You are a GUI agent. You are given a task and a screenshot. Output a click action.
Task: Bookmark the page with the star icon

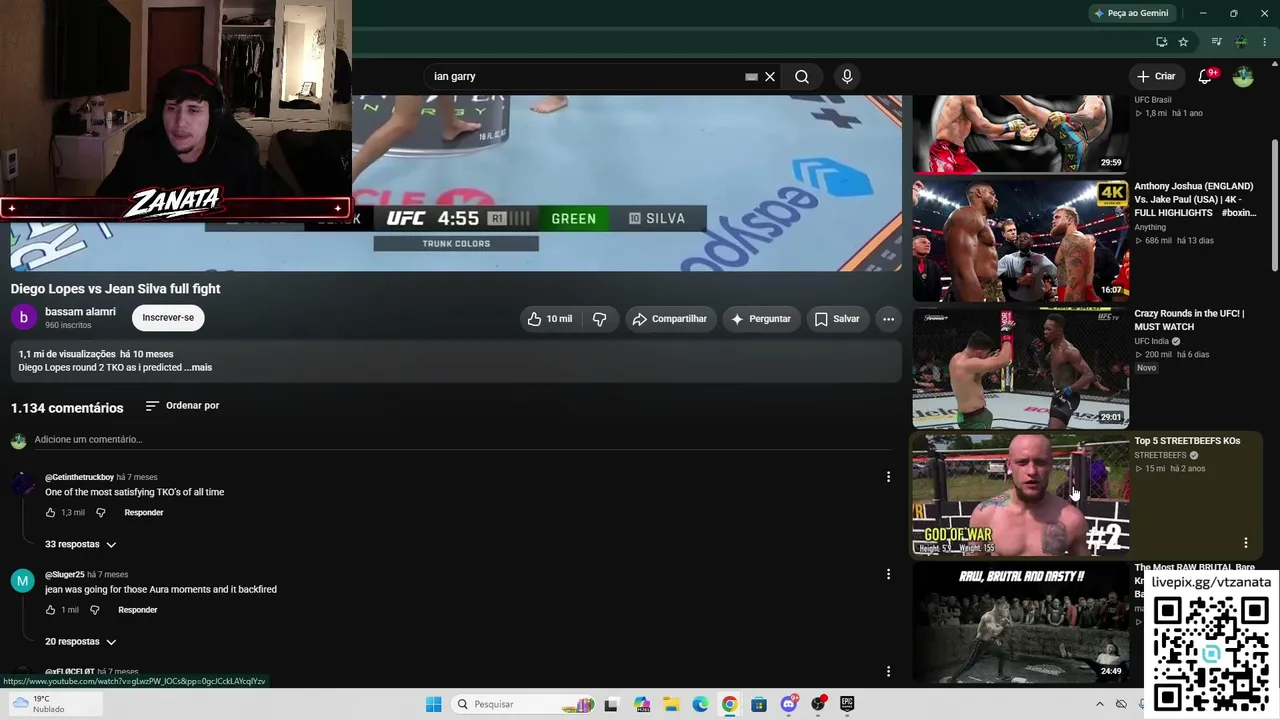[x=1183, y=42]
